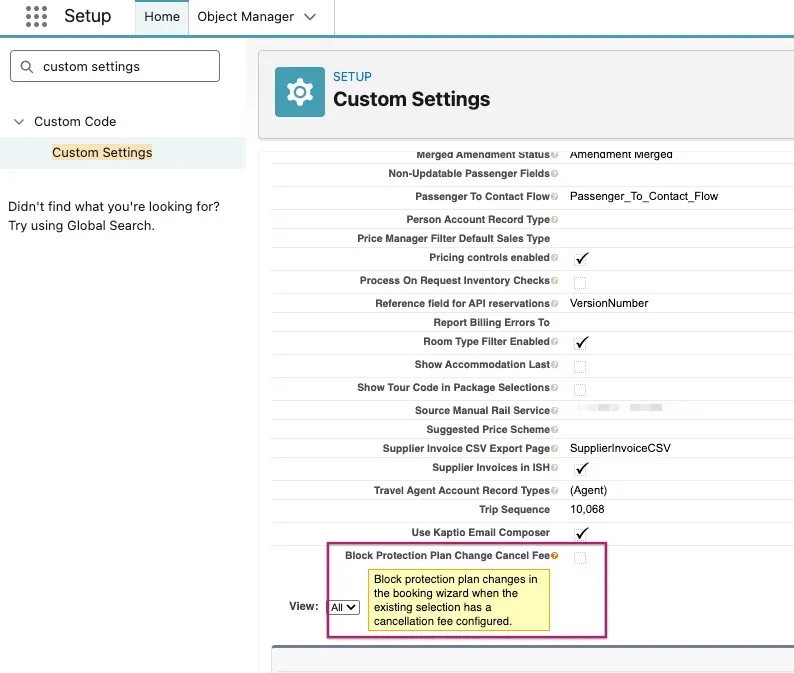Viewport: 794px width, 673px height.
Task: Click the Custom Settings gear icon
Action: coord(299,92)
